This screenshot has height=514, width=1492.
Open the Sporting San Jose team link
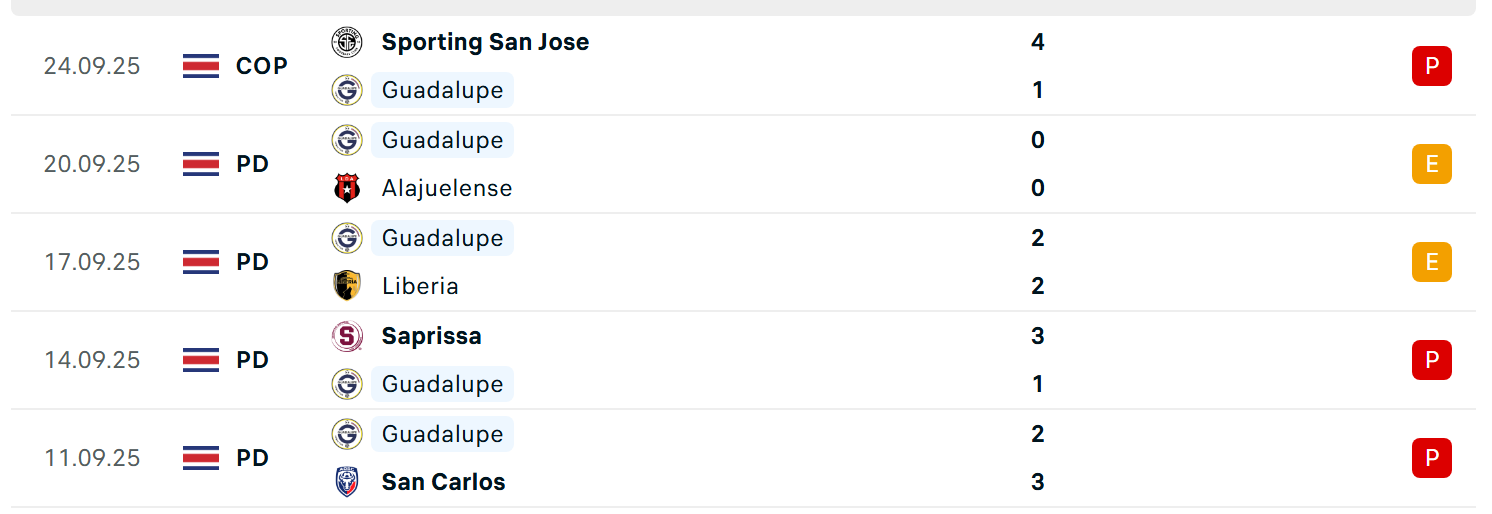pos(485,42)
